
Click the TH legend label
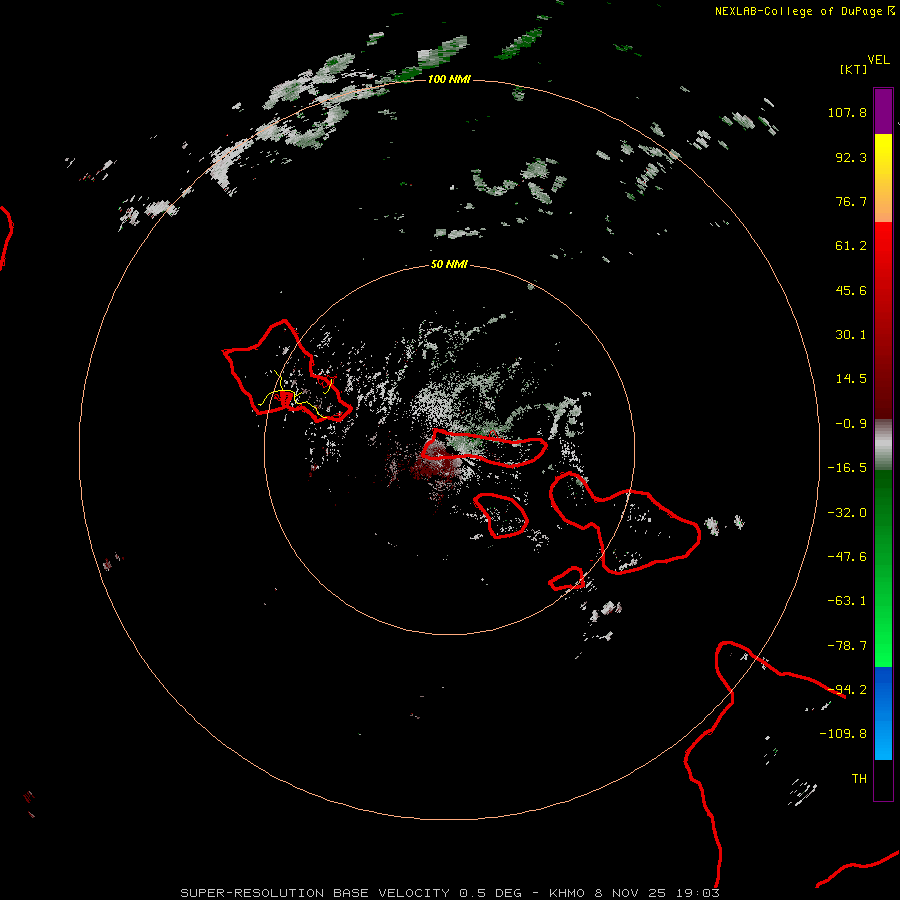(859, 779)
